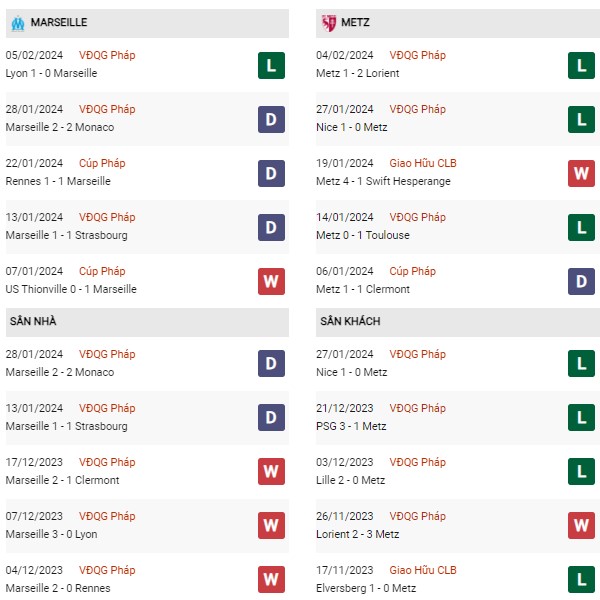Click the L badge for PSG 3 - 1 Metz
The height and width of the screenshot is (600, 600).
[x=581, y=417]
